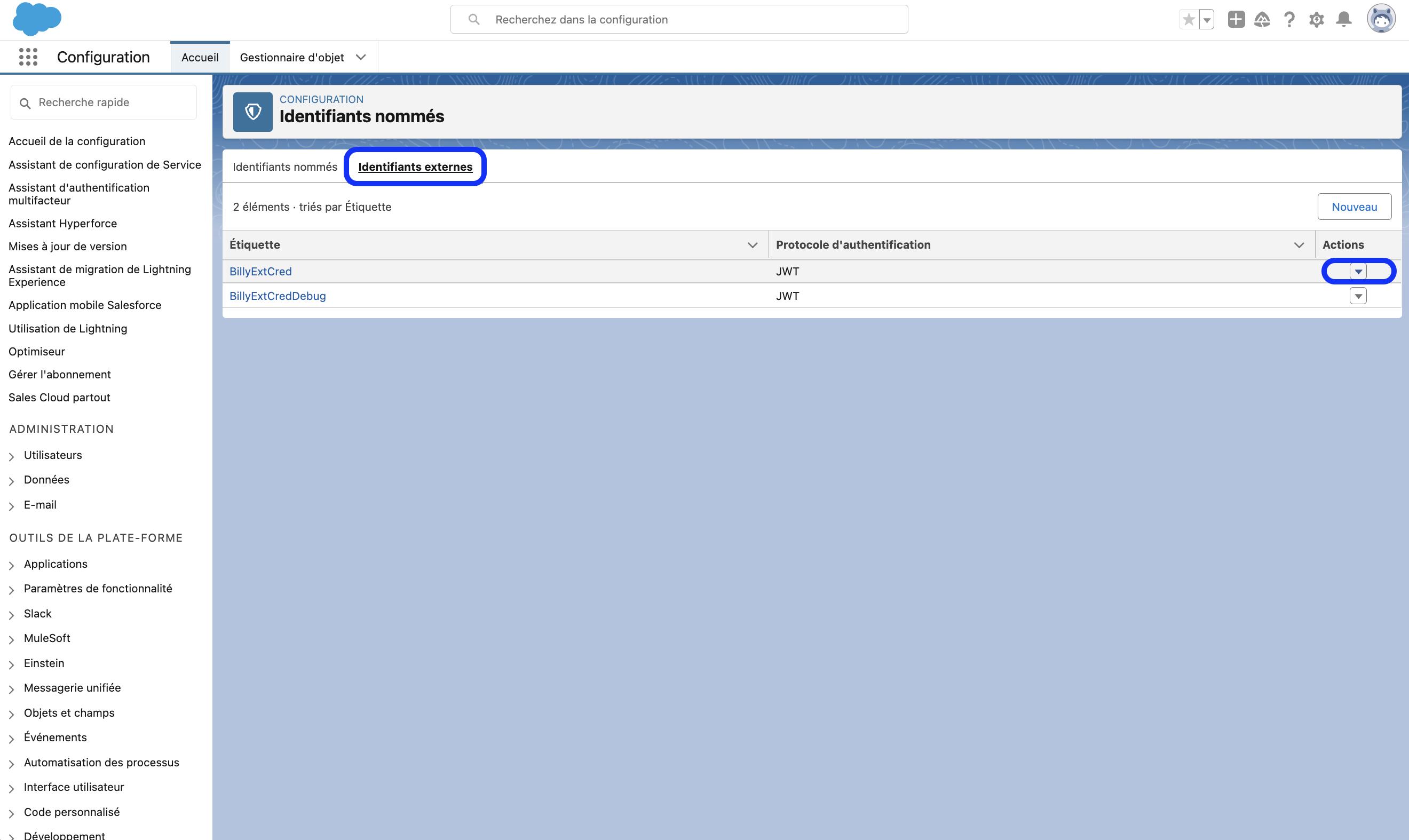This screenshot has height=840, width=1409.
Task: Open Assistant de configuration de Service
Action: pyautogui.click(x=105, y=165)
